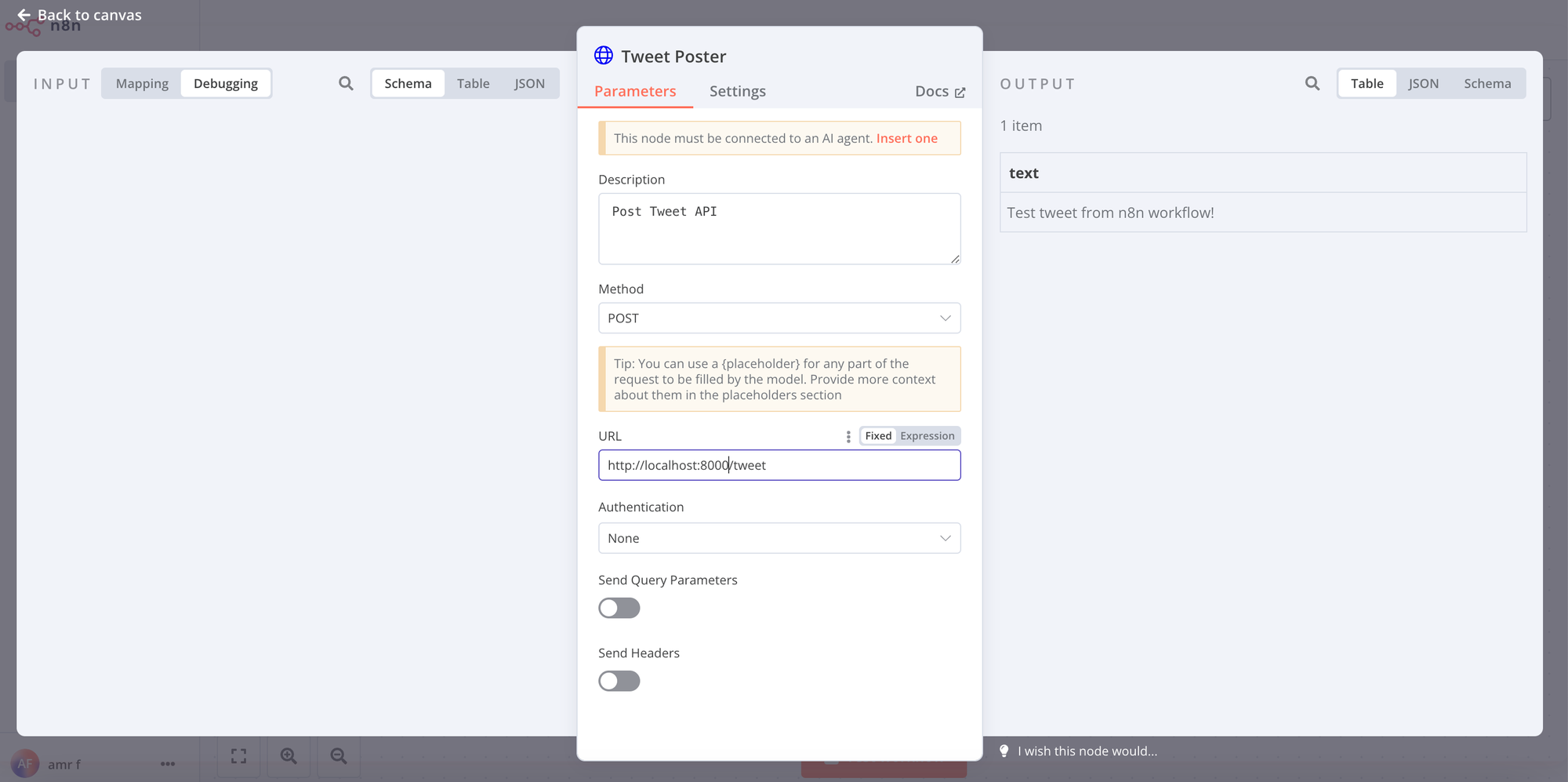Image resolution: width=1568 pixels, height=782 pixels.
Task: Click the Tweet Poster globe icon
Action: pos(604,55)
